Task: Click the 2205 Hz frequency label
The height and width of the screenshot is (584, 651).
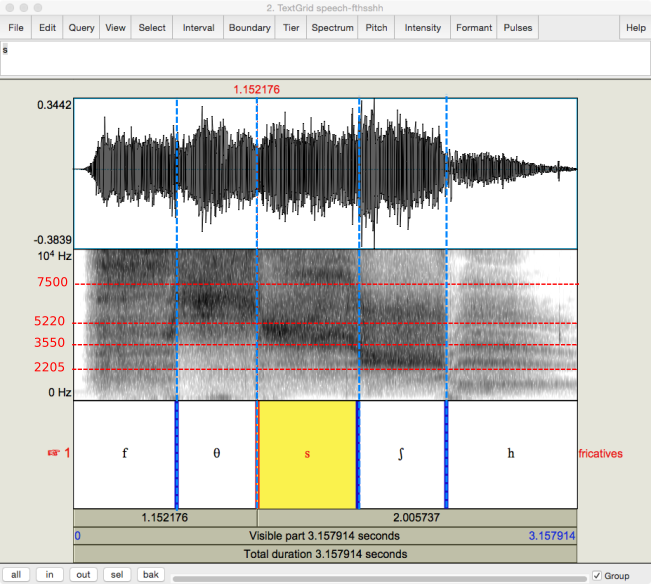Action: [50, 367]
